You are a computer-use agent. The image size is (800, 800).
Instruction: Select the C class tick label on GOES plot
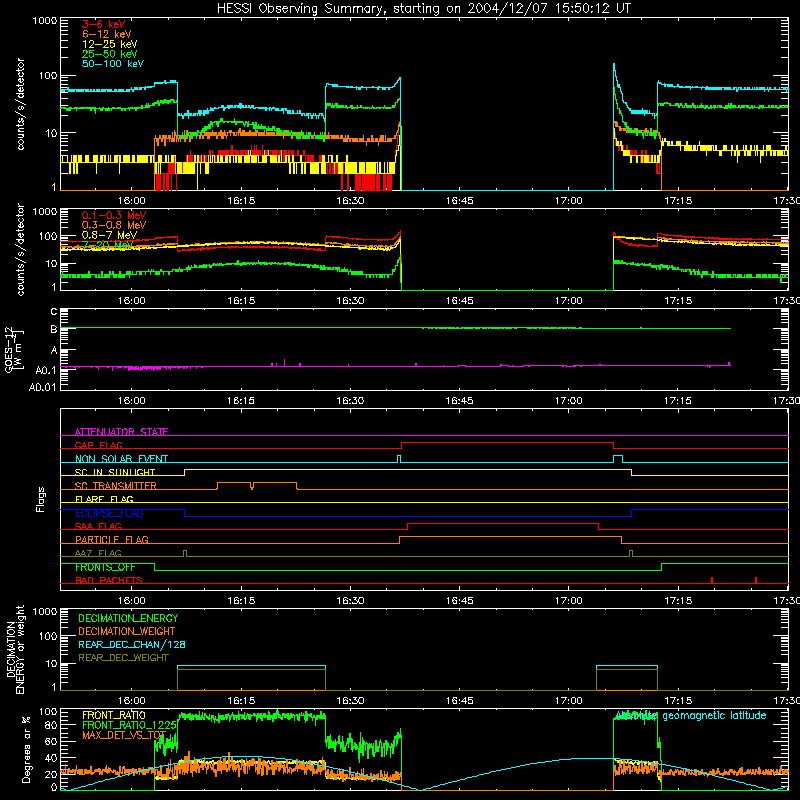point(54,312)
